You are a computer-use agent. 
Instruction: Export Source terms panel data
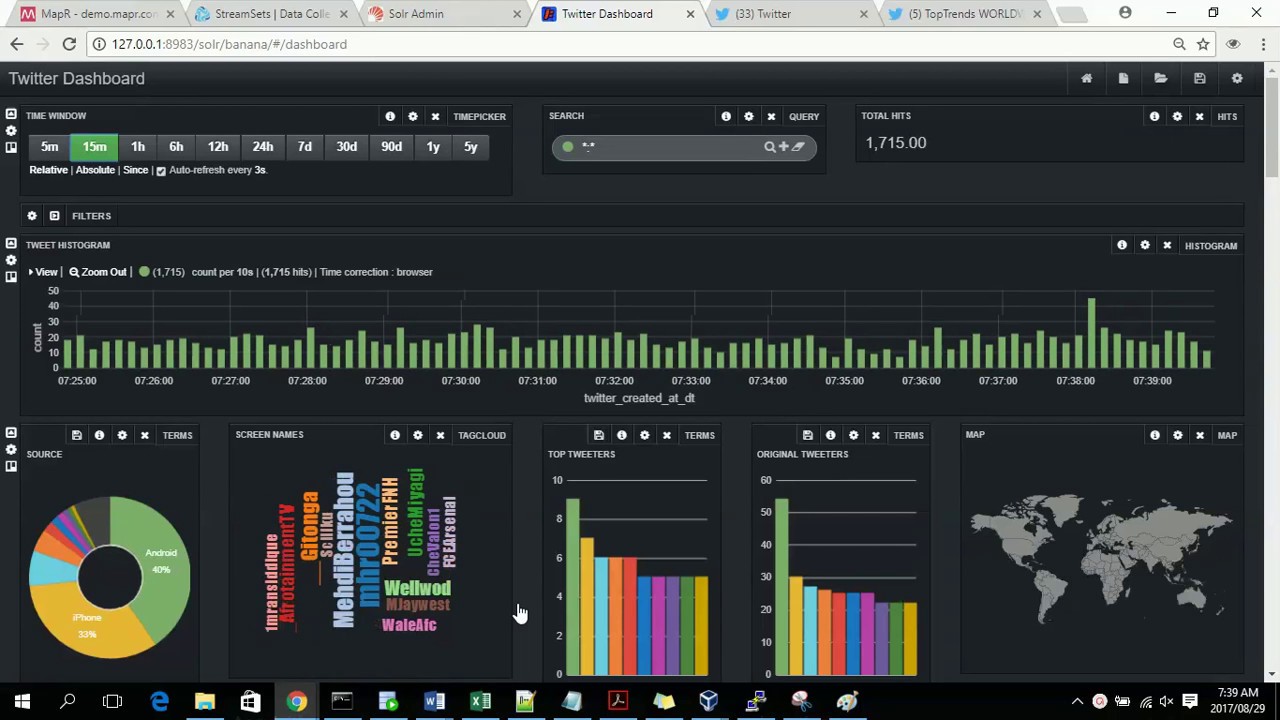(x=76, y=435)
